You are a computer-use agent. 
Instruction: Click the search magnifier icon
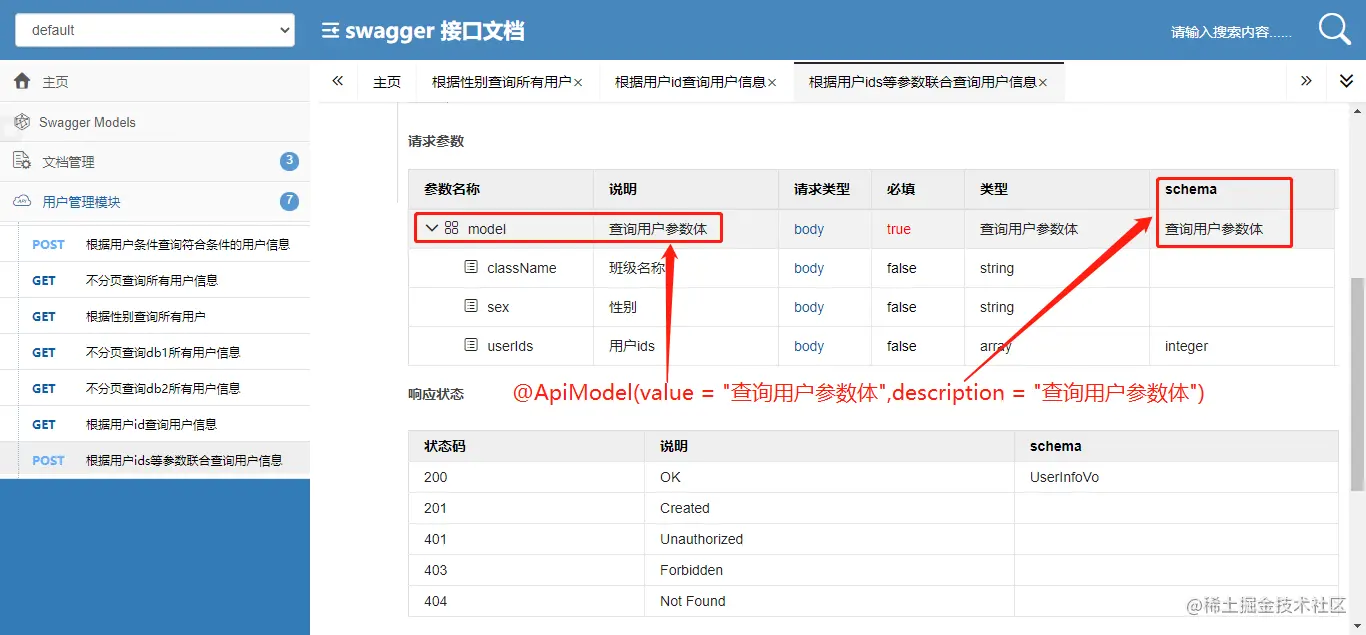[1335, 30]
